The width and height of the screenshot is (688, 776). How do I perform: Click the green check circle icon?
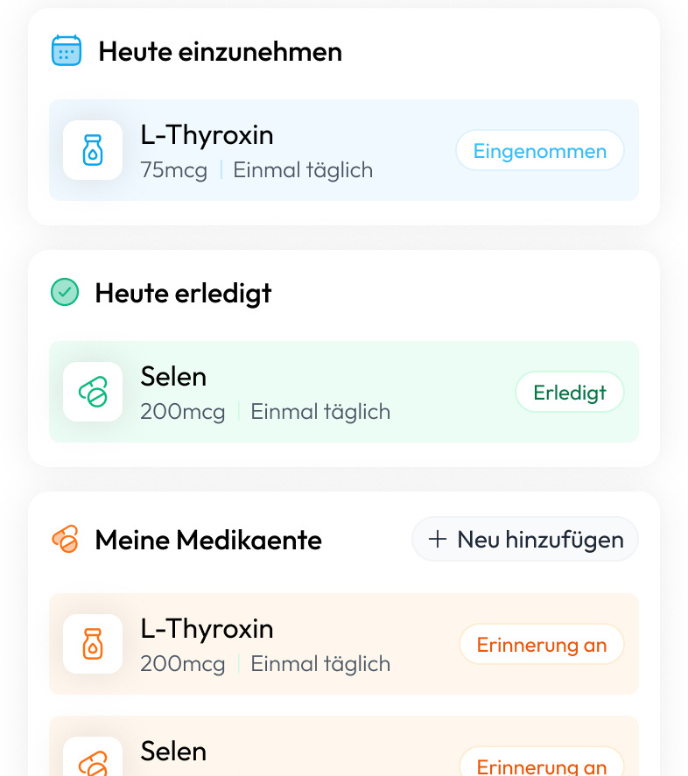point(65,293)
